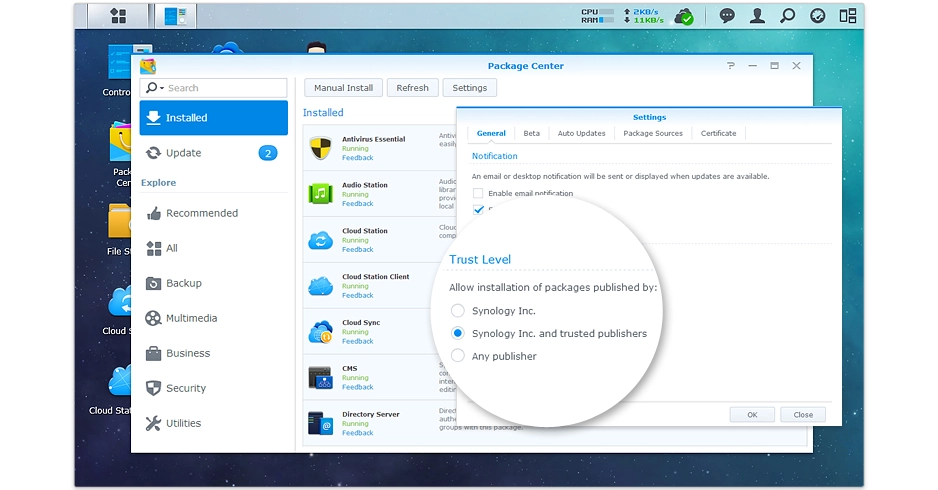
Task: Select Any publisher trust level
Action: 458,356
